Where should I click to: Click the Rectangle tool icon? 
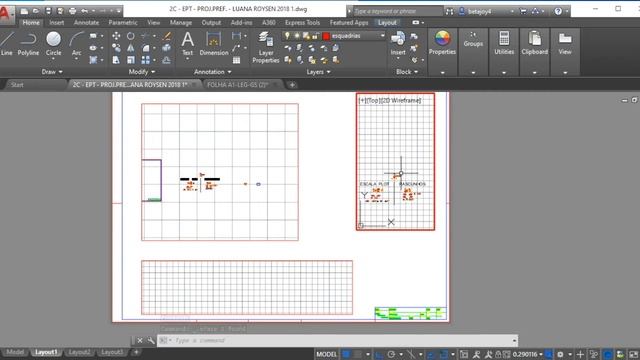[93, 36]
